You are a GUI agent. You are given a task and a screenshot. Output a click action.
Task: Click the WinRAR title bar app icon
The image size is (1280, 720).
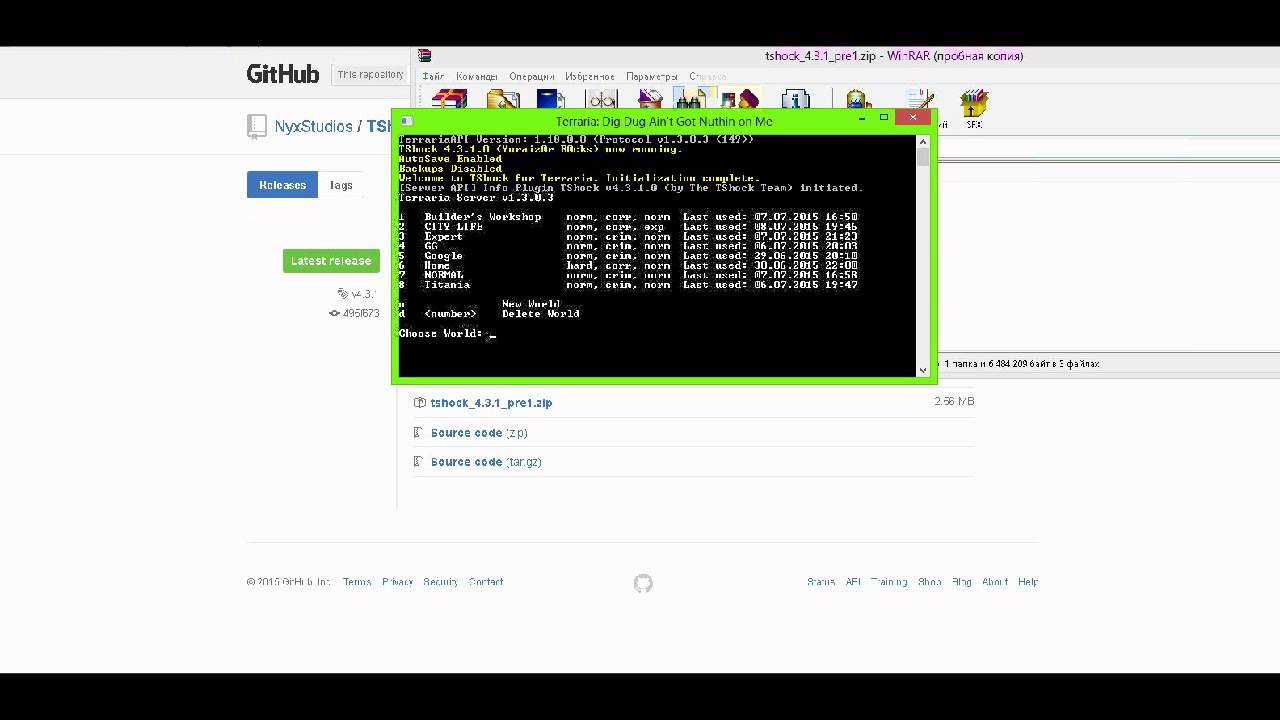426,56
